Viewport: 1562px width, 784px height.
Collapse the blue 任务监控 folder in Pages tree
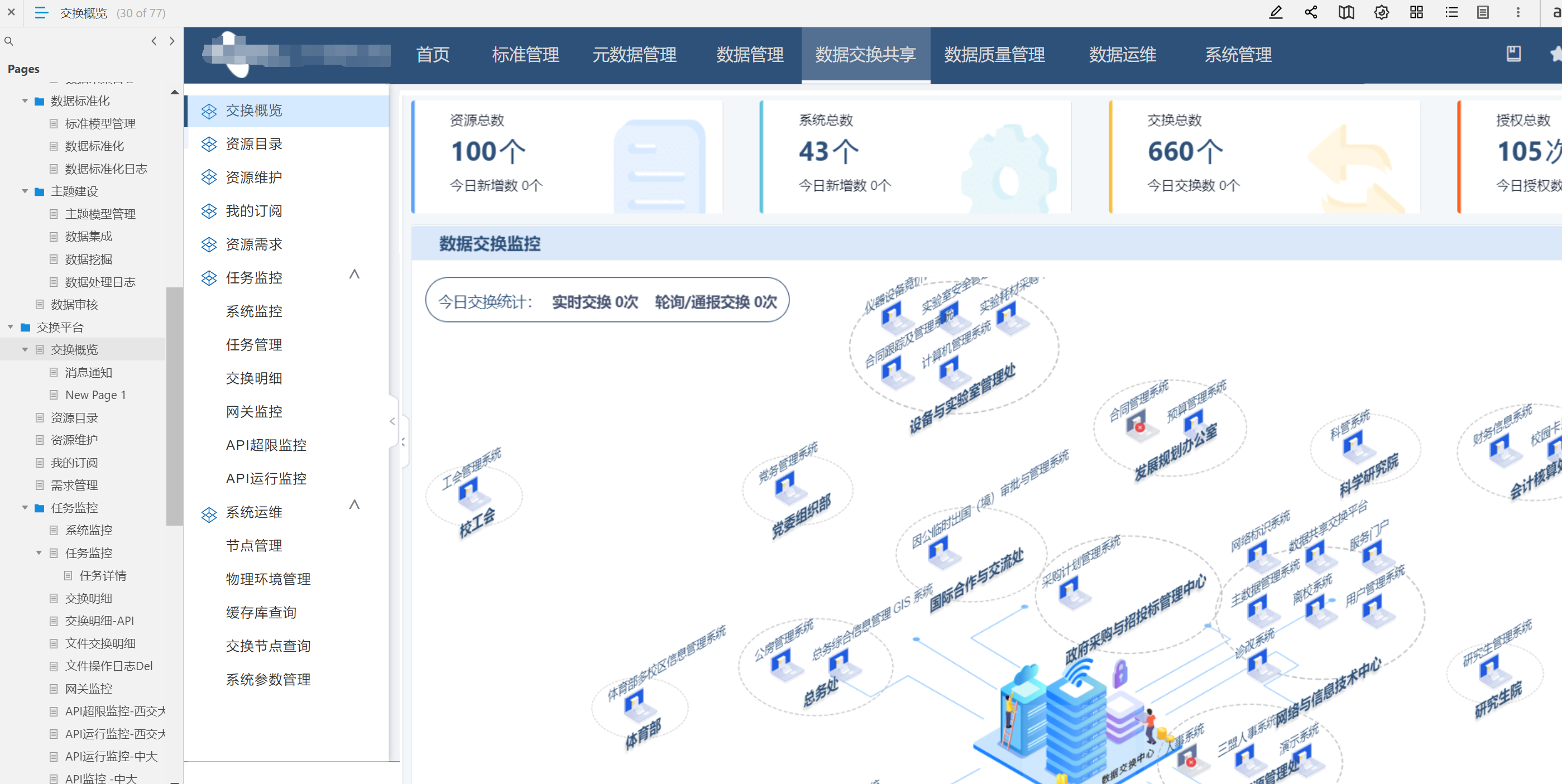pyautogui.click(x=25, y=508)
